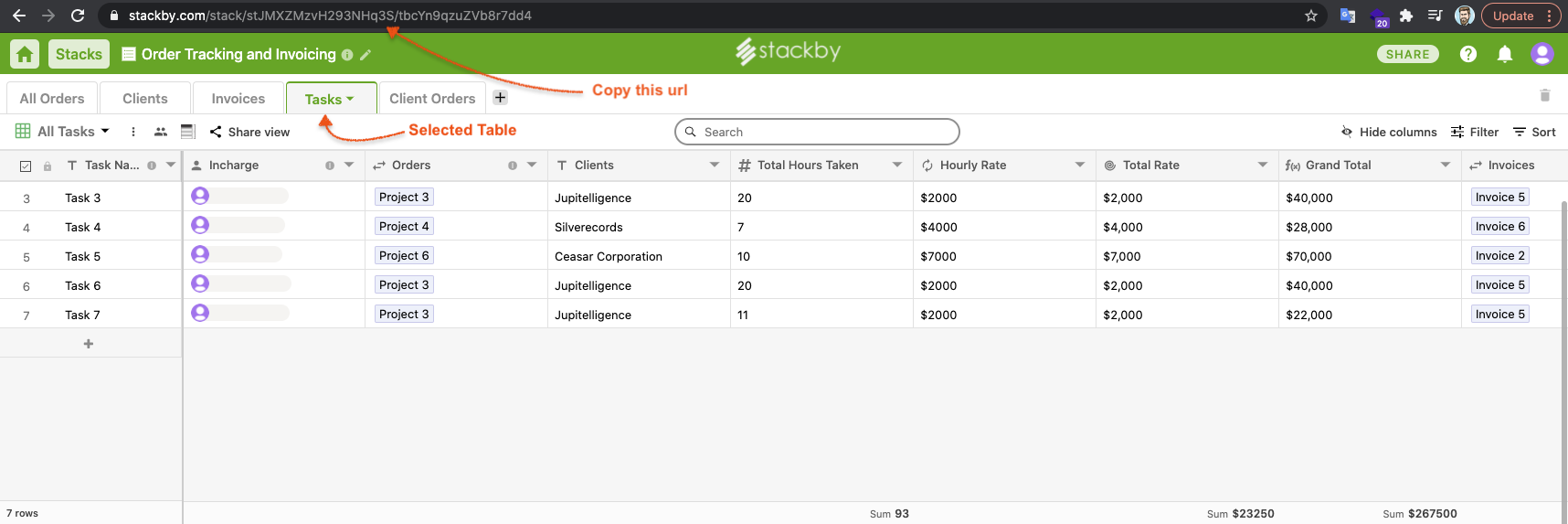1568x524 pixels.
Task: Click the pencil icon to rename stack
Action: pos(366,55)
